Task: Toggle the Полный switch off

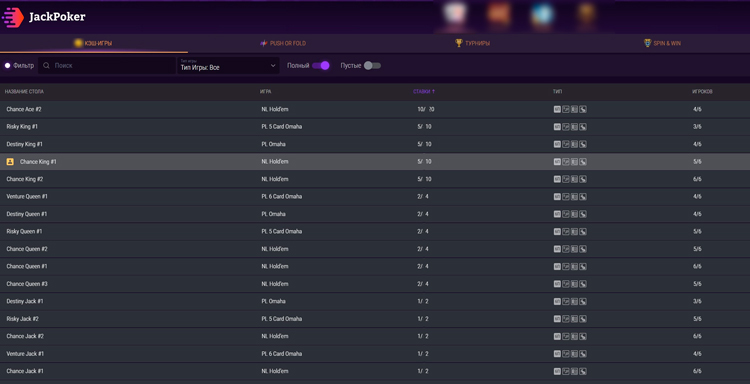Action: pyautogui.click(x=321, y=66)
